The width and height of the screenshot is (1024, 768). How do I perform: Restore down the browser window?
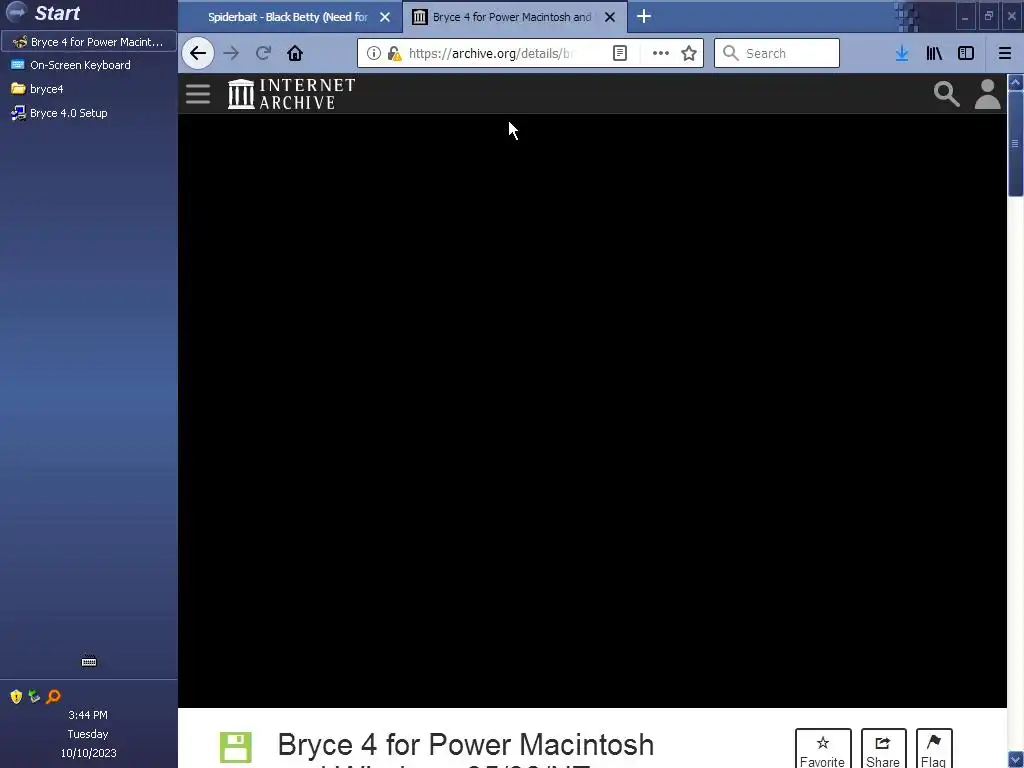click(x=989, y=17)
